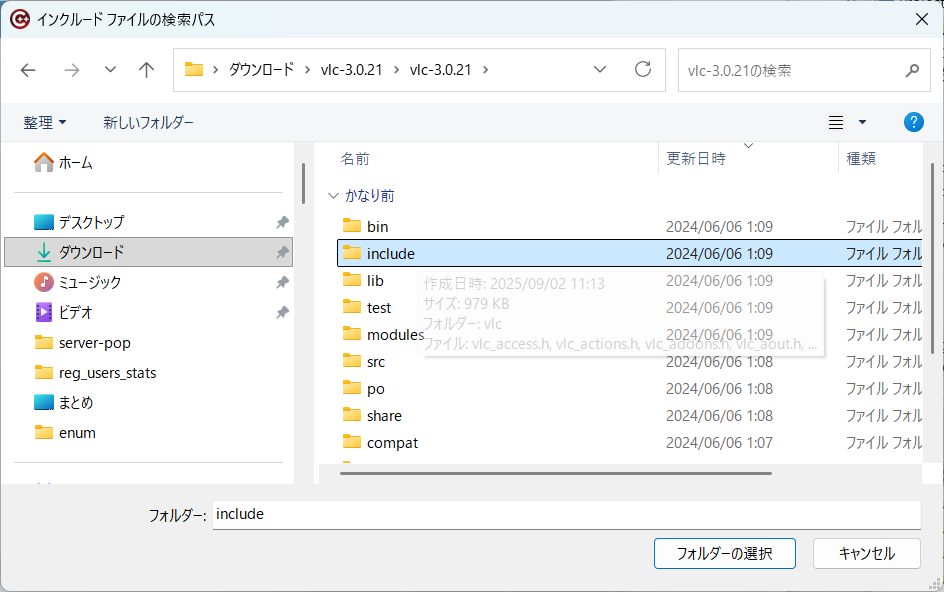
Task: Click the navigation pane scrollbar
Action: coord(303,184)
